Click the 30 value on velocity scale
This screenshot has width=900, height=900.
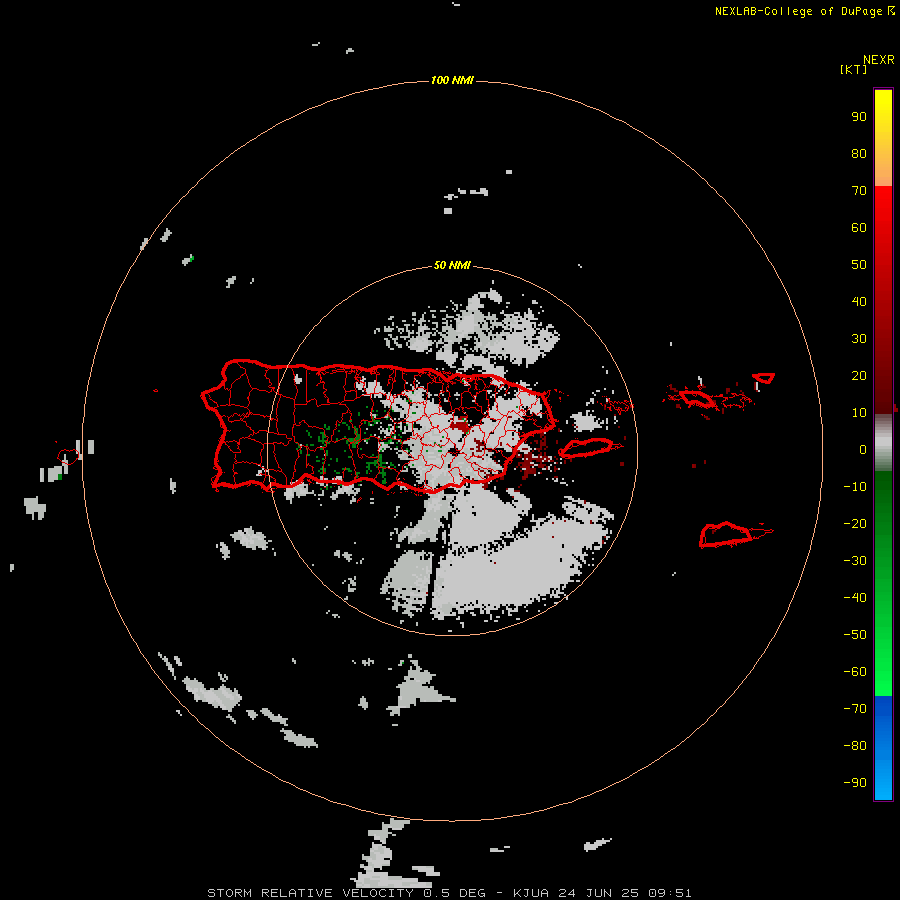tap(859, 339)
